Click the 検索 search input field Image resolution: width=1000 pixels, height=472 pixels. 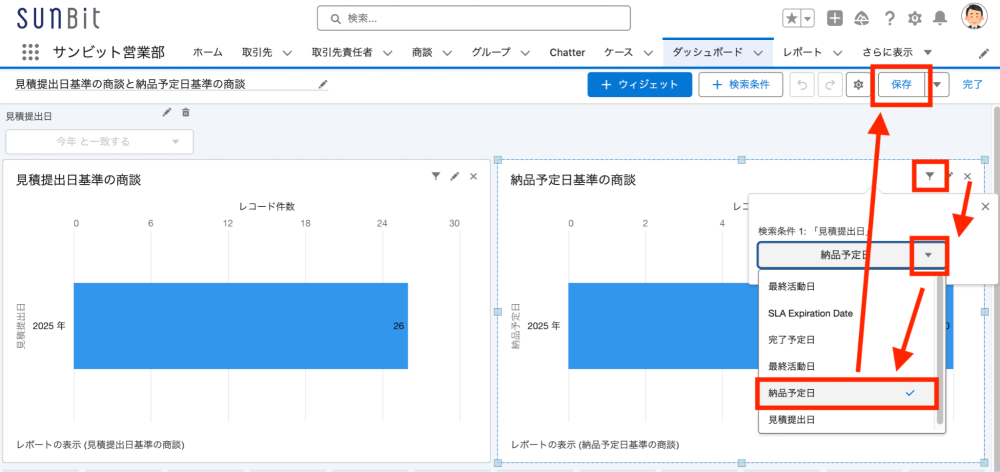click(474, 18)
